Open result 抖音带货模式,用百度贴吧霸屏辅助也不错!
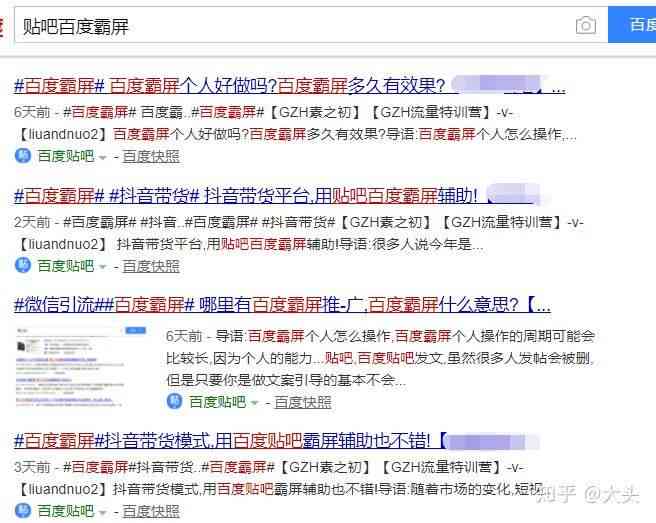This screenshot has width=656, height=523. tap(276, 441)
